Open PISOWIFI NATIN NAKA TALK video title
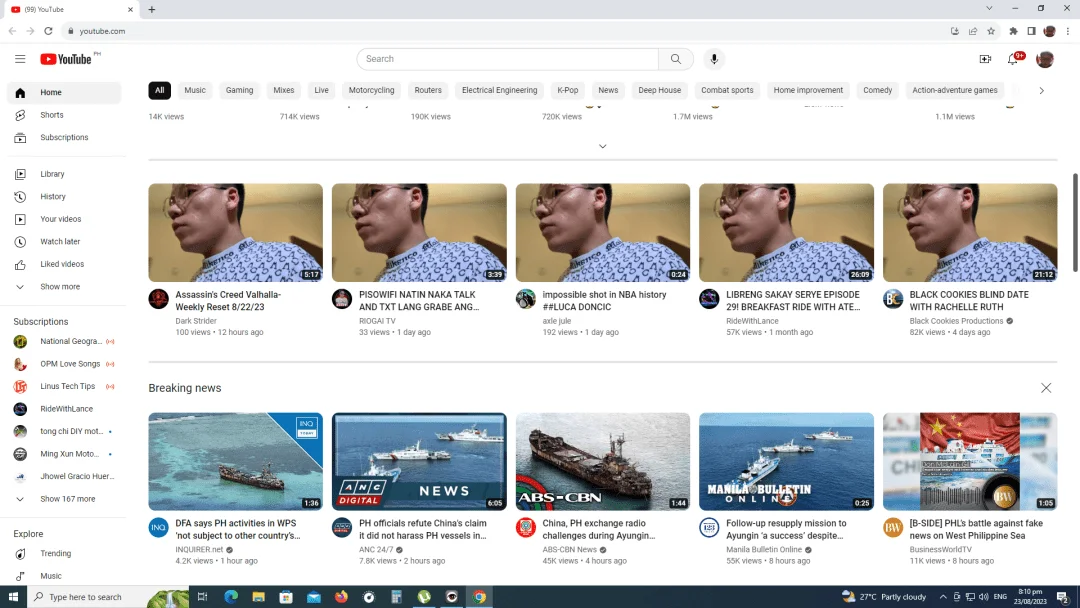Image resolution: width=1080 pixels, height=608 pixels. click(419, 301)
